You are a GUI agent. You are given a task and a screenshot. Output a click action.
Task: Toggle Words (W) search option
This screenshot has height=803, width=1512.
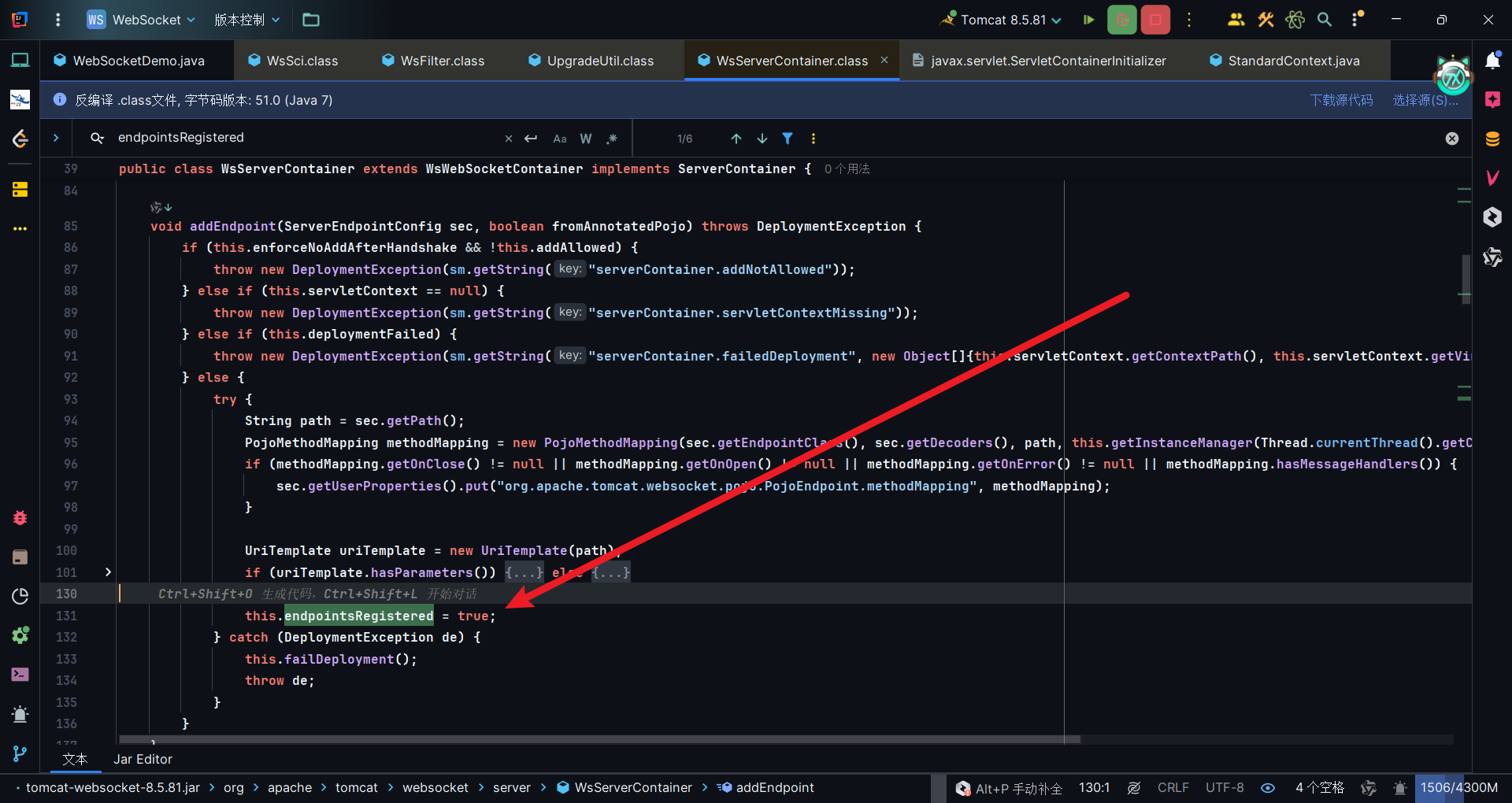(586, 139)
